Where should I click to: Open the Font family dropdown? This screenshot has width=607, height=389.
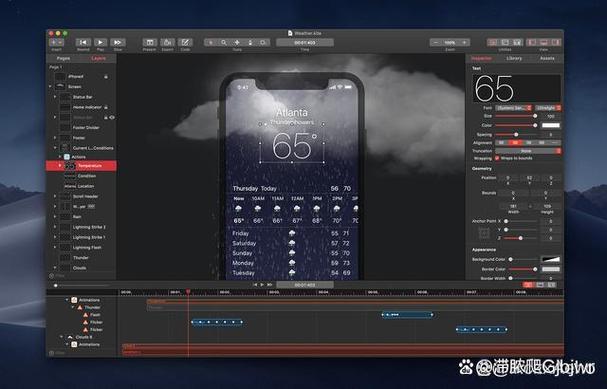(514, 108)
